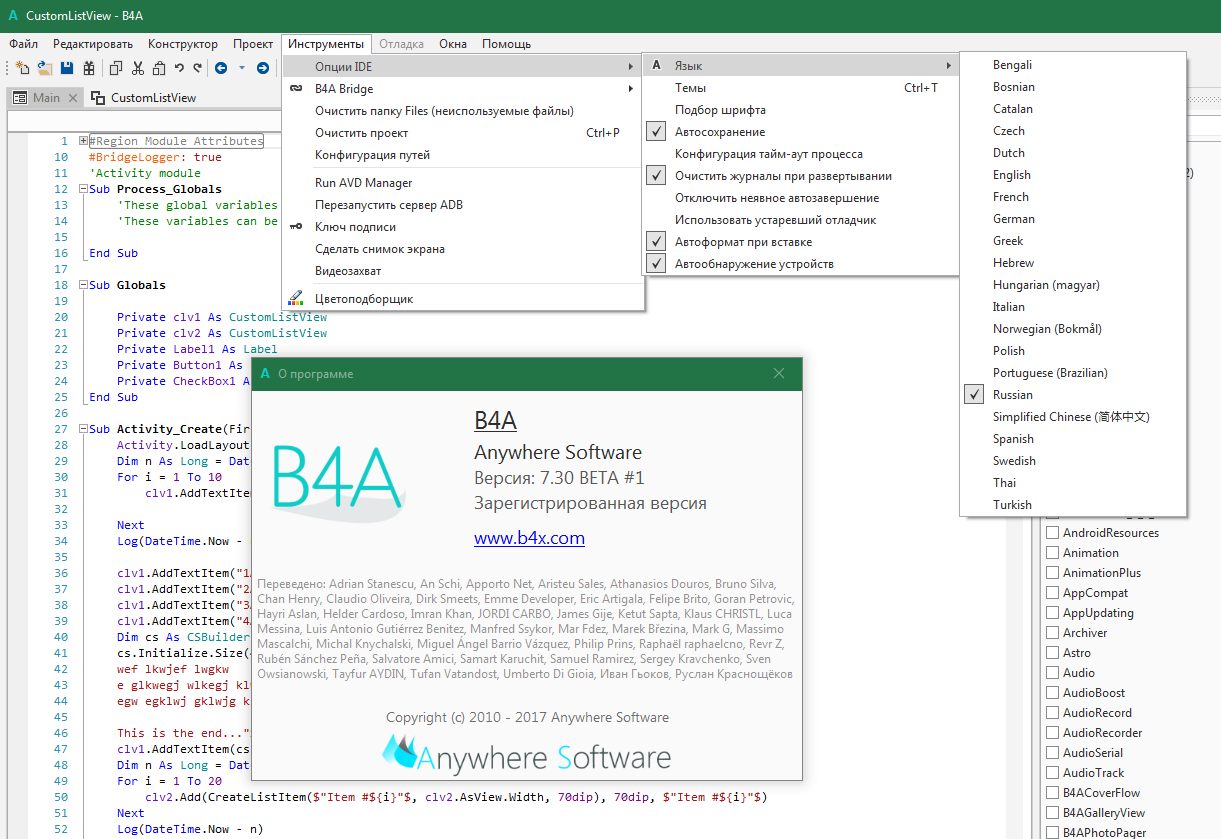The image size is (1221, 839).
Task: Select Turkish in the language list
Action: click(x=1073, y=505)
